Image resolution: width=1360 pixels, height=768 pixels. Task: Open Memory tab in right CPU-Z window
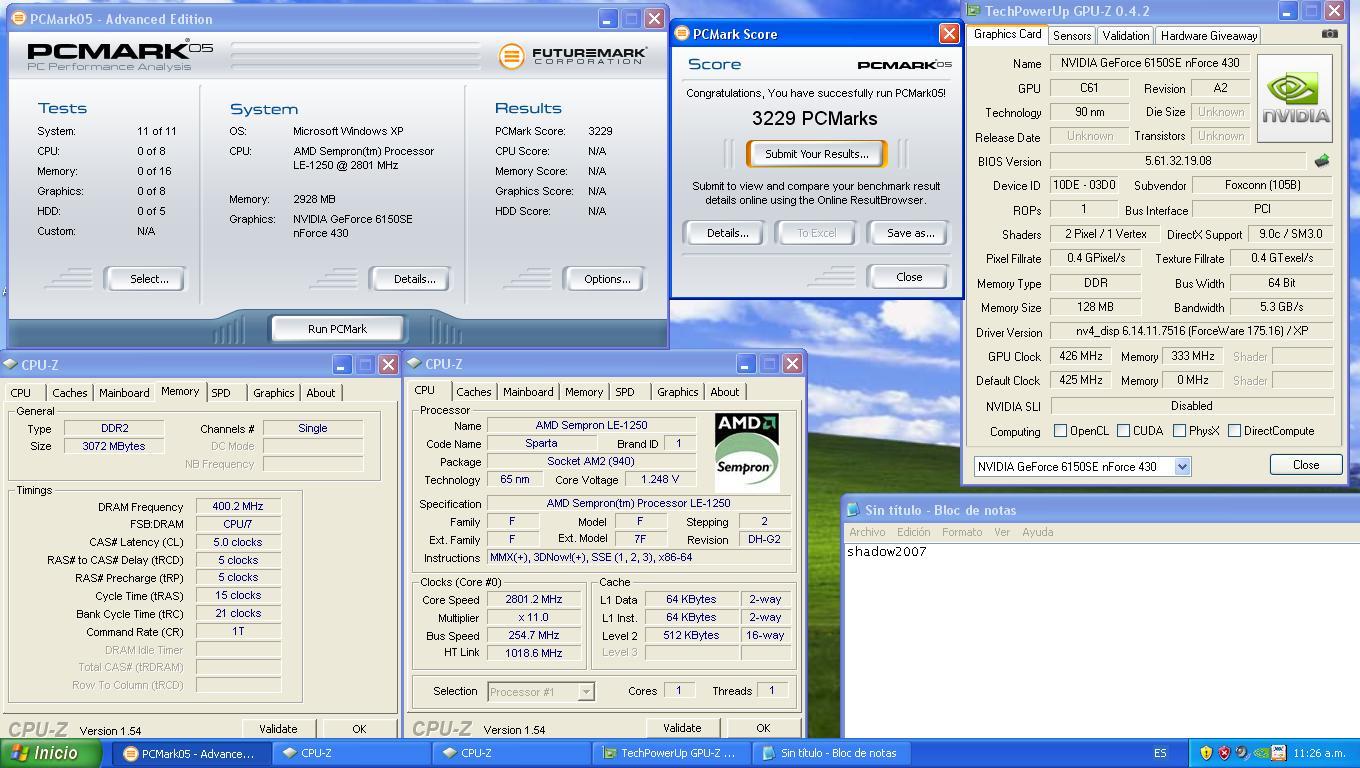click(583, 392)
